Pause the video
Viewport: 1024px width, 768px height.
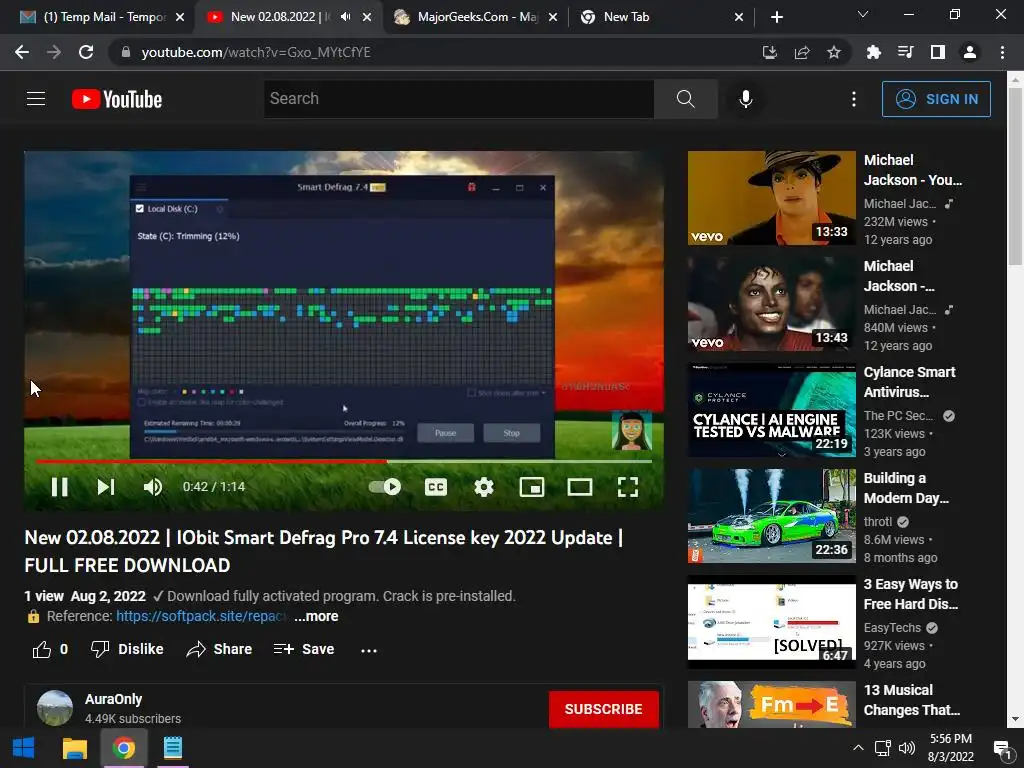pyautogui.click(x=59, y=487)
